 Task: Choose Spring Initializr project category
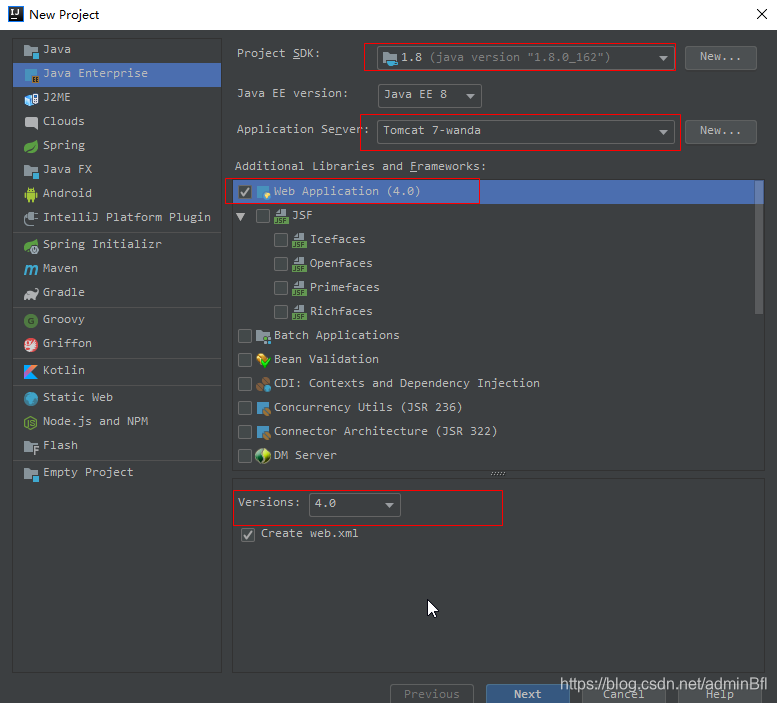[117, 245]
